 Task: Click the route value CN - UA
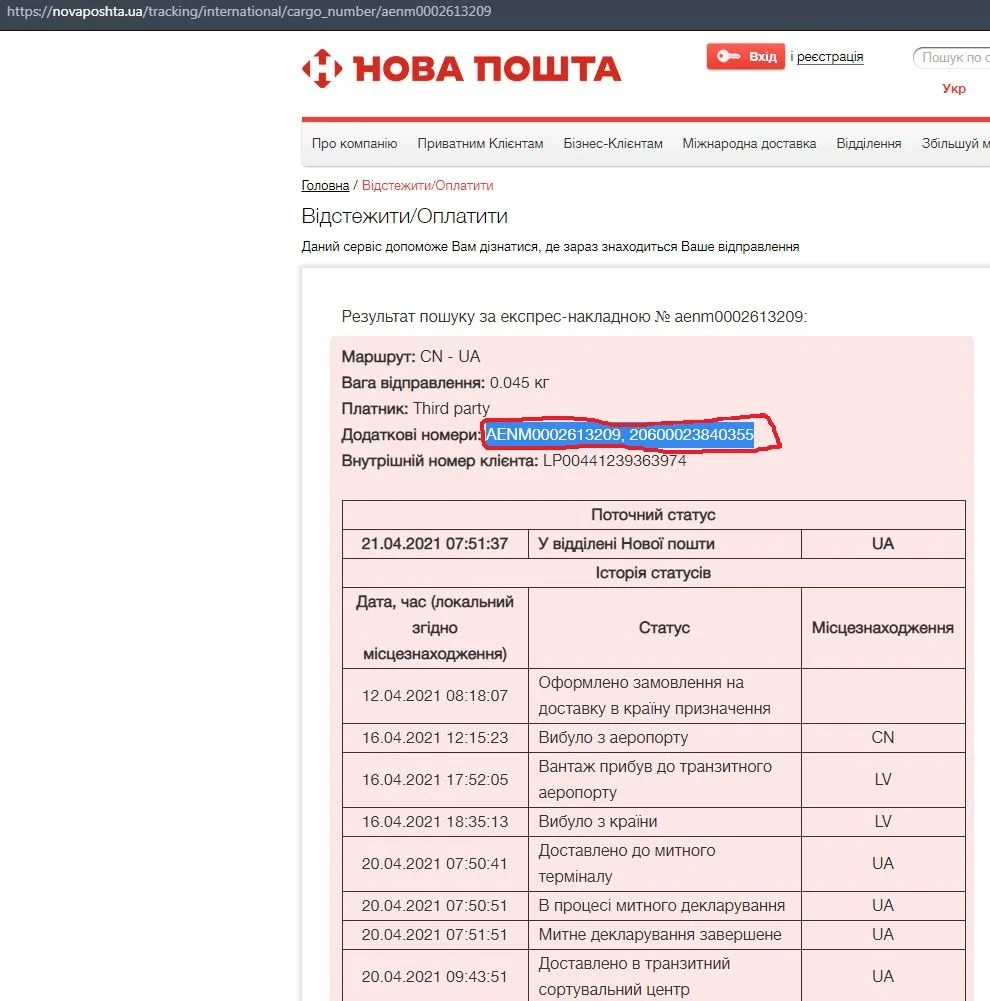tap(450, 356)
